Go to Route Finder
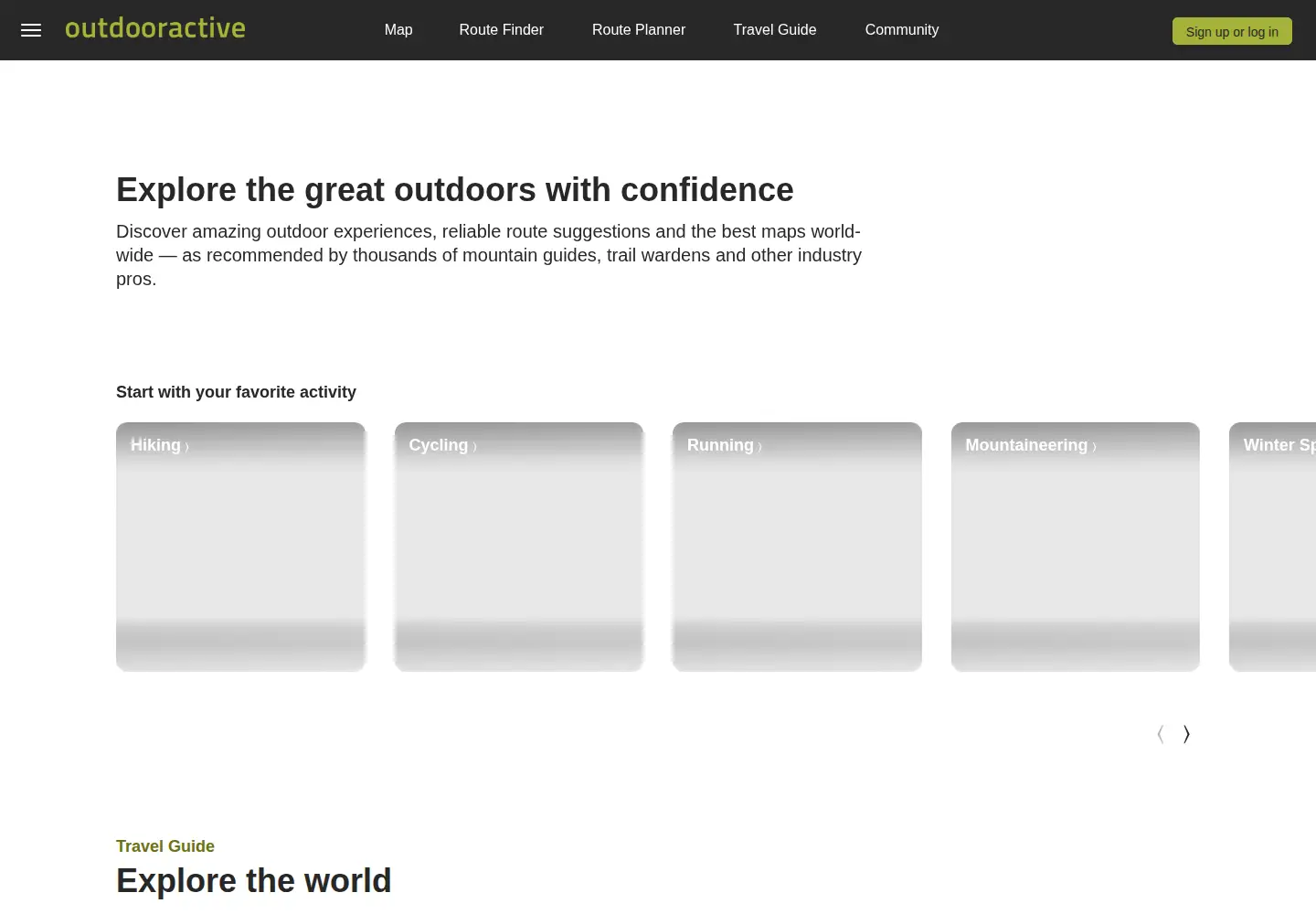Viewport: 1316px width, 914px height. 501,30
